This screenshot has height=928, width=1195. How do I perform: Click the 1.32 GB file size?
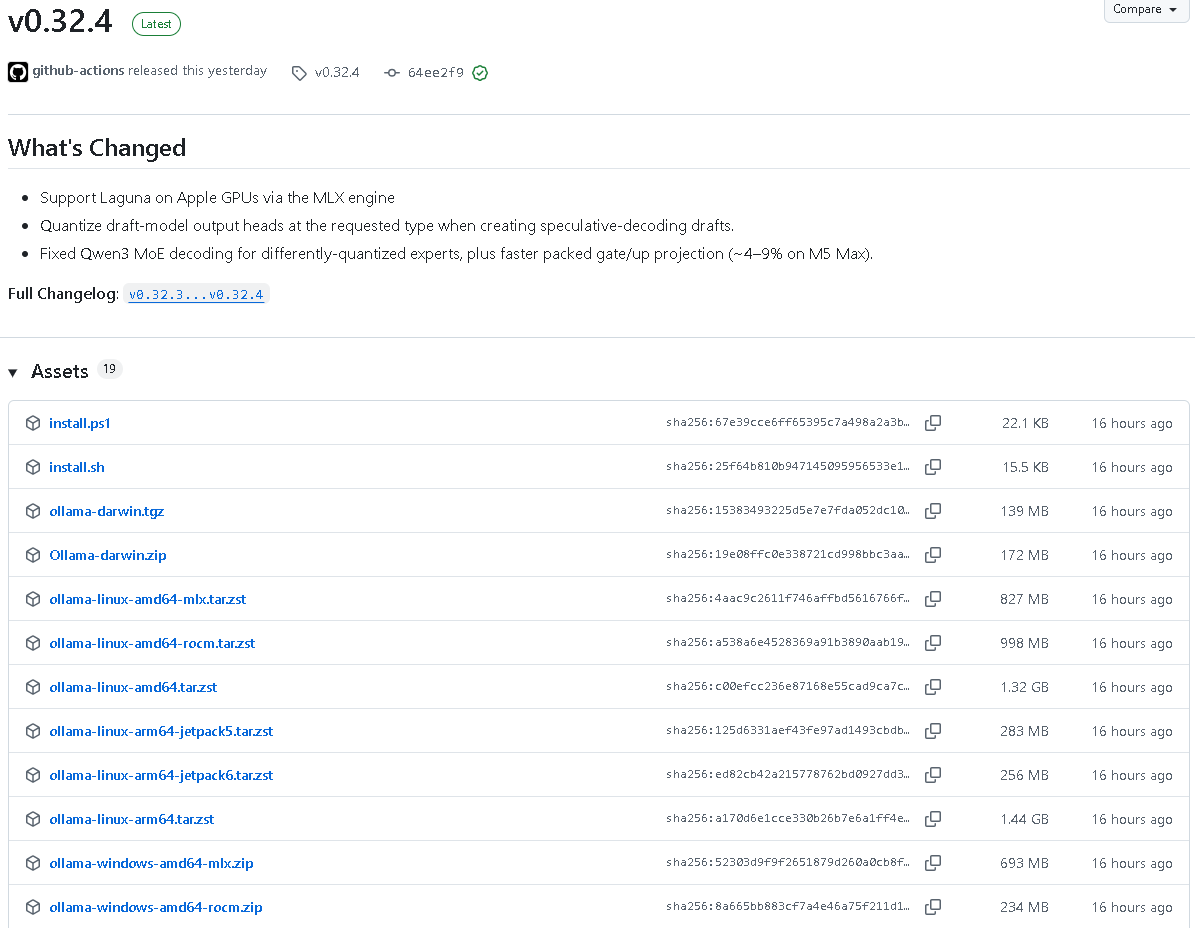pyautogui.click(x=1024, y=687)
